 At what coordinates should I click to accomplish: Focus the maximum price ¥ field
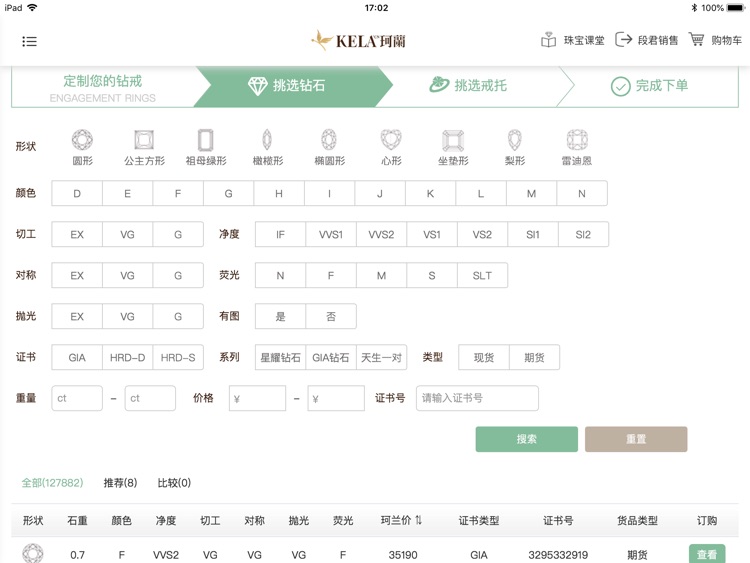[x=336, y=398]
